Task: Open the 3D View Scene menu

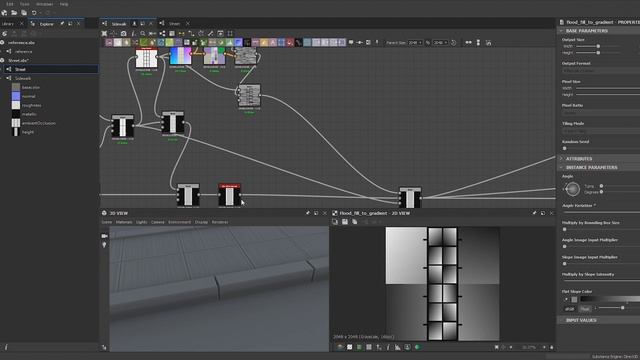Action: coord(107,222)
